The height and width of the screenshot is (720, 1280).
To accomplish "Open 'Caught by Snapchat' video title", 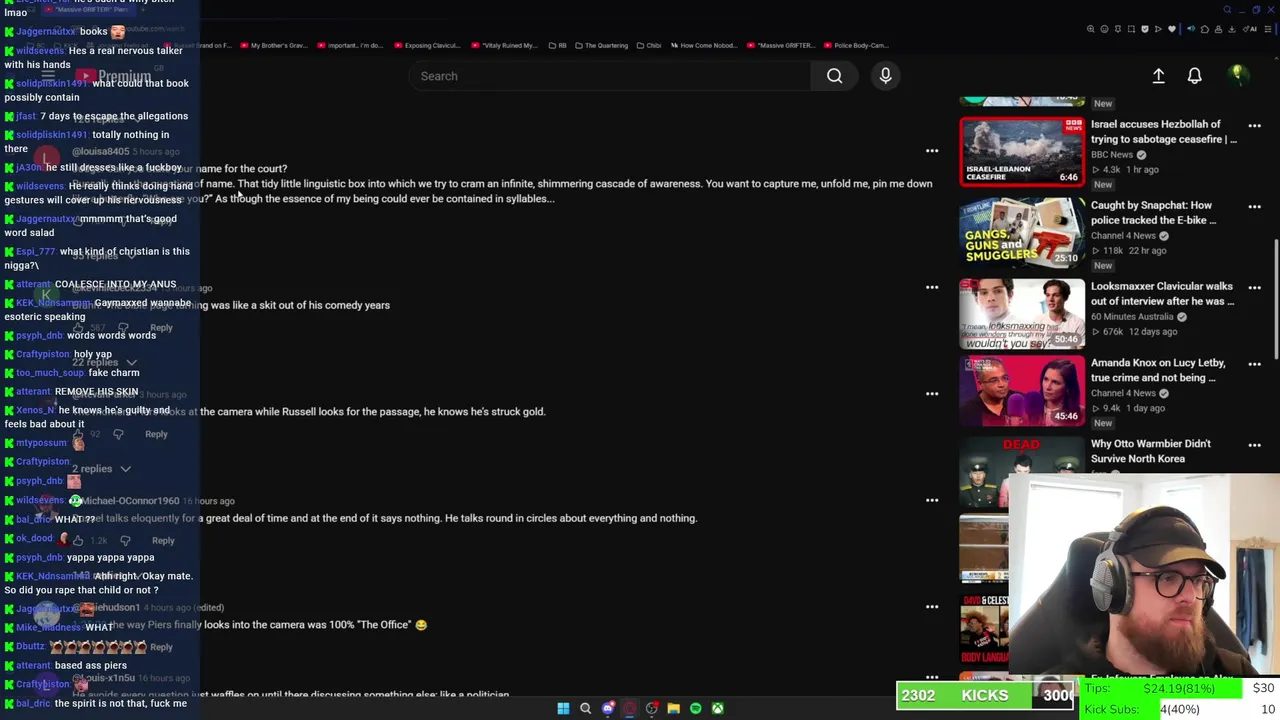I will [1153, 213].
